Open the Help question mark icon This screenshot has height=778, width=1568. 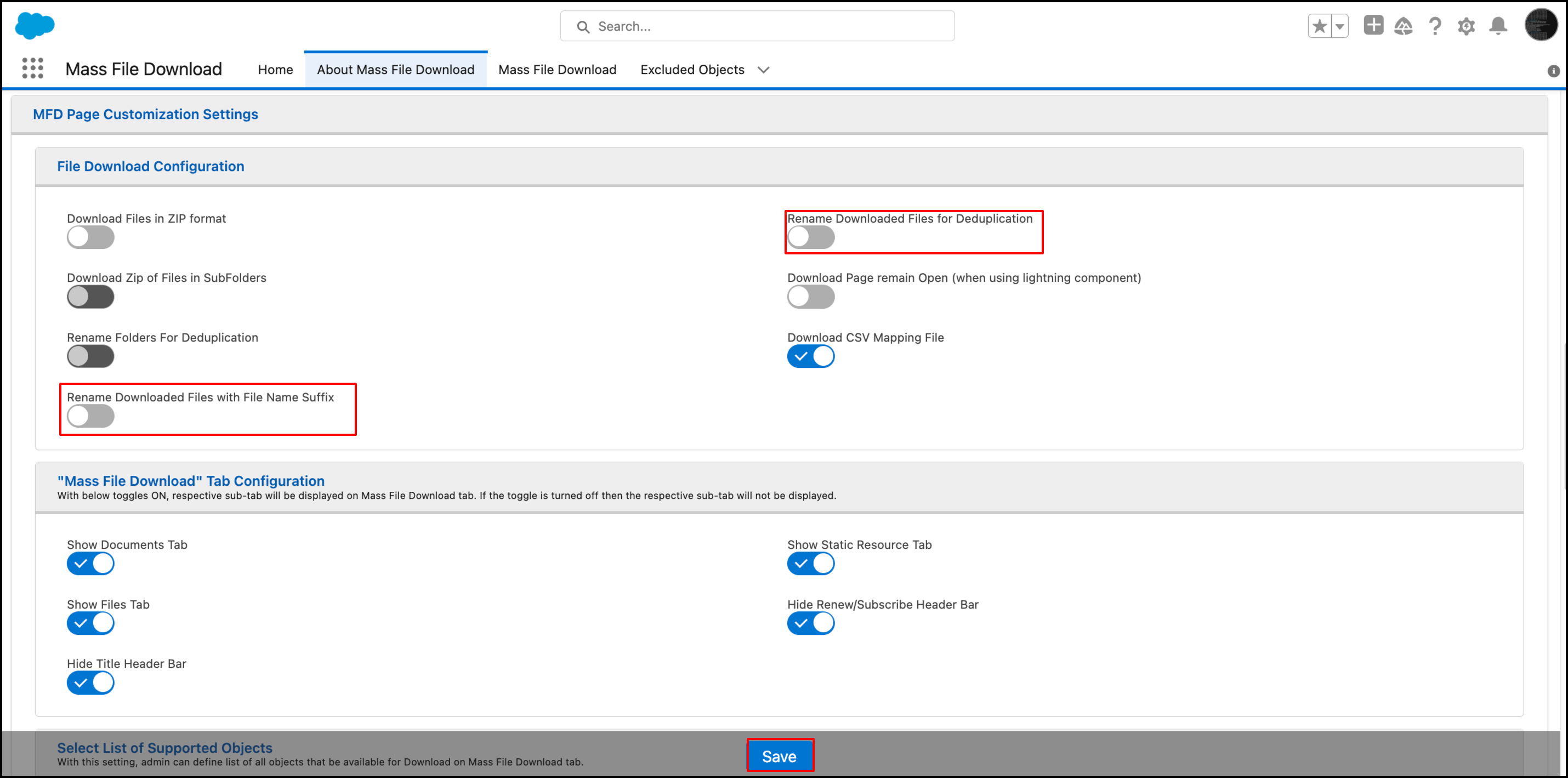coord(1435,26)
